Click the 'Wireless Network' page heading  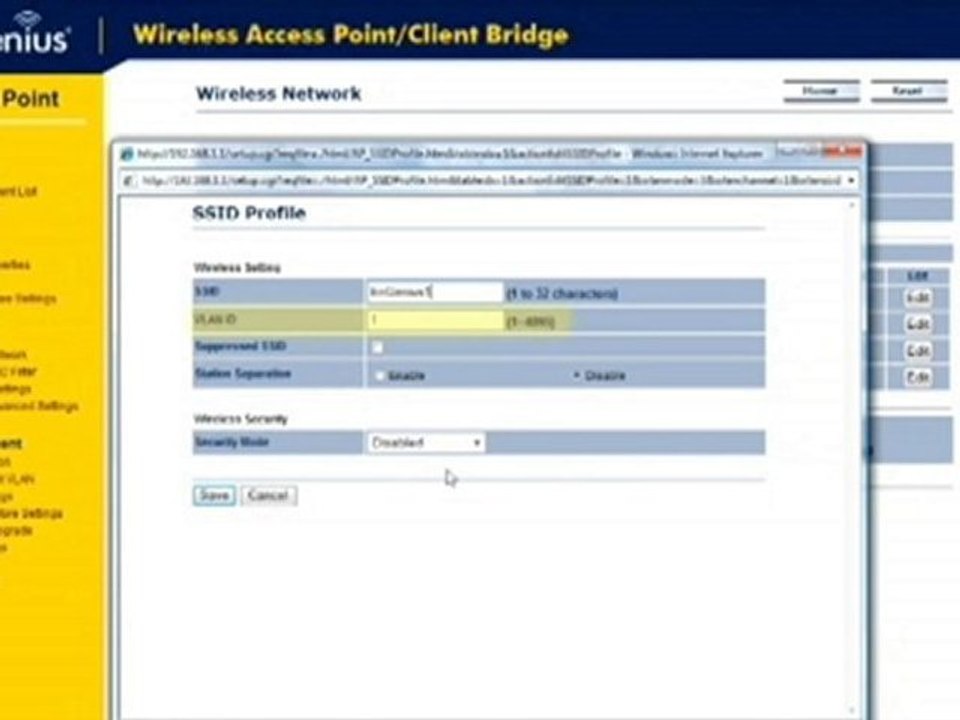(x=279, y=94)
